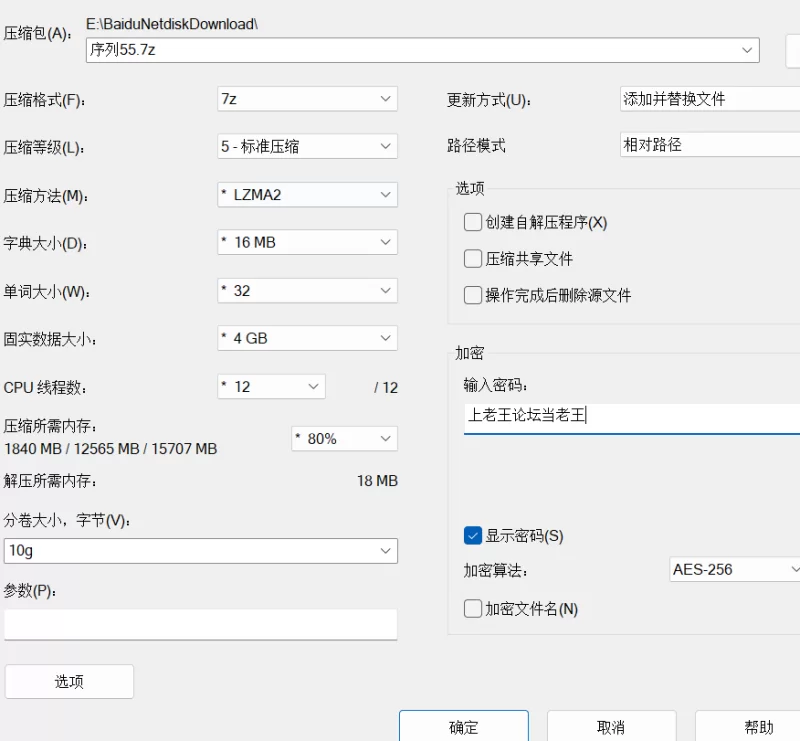Open the CPU 线程数 12 dropdown
This screenshot has width=800, height=741.
click(x=271, y=386)
